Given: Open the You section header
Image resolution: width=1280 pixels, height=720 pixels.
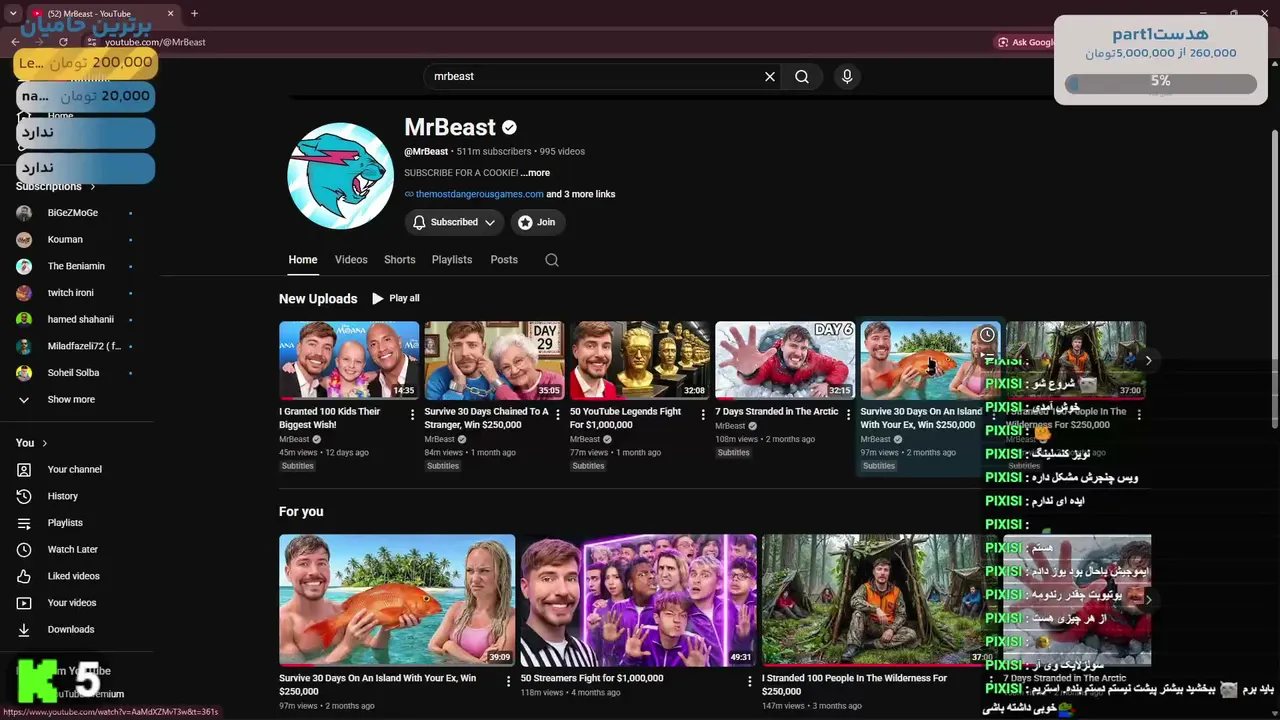Looking at the screenshot, I should pos(32,443).
